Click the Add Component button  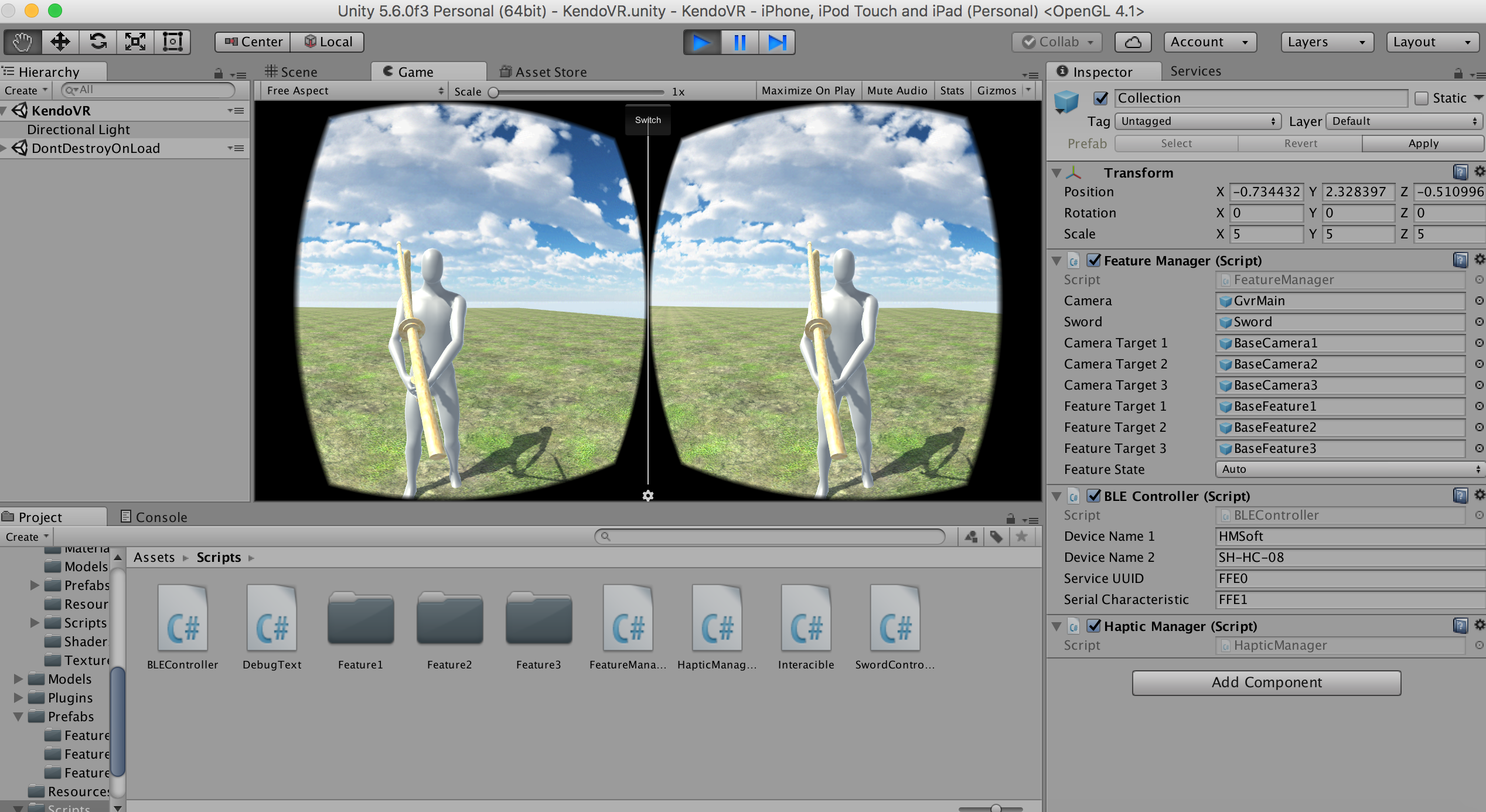1266,683
